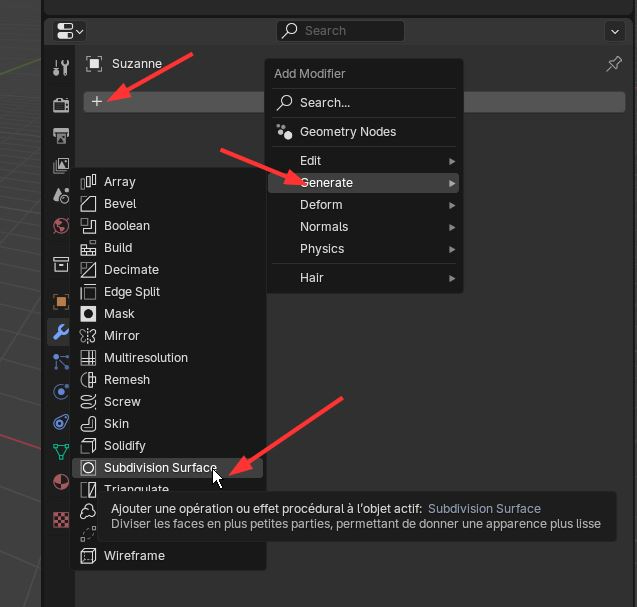
Task: Click the Suzanne object icon
Action: click(94, 64)
